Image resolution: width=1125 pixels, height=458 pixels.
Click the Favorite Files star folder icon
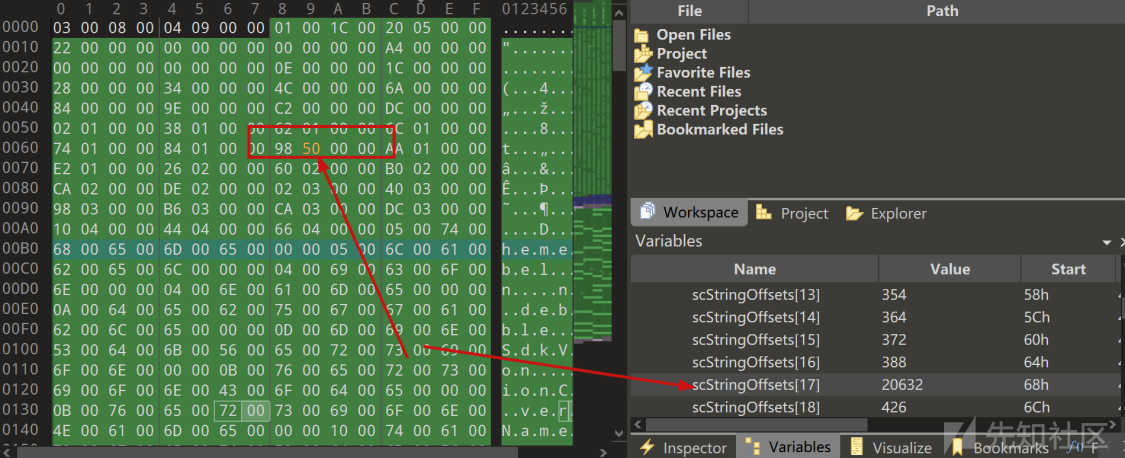[x=642, y=73]
